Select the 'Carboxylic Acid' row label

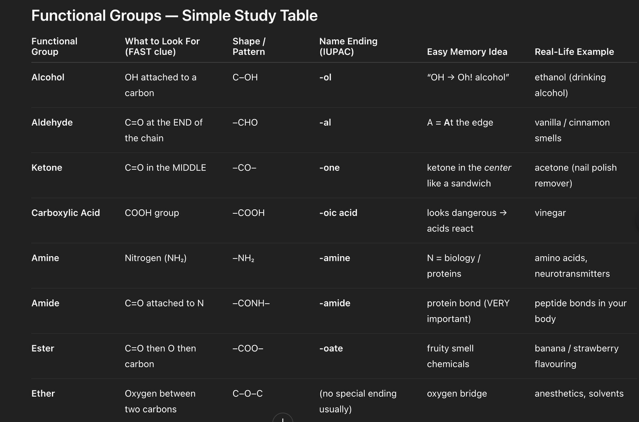pos(66,213)
